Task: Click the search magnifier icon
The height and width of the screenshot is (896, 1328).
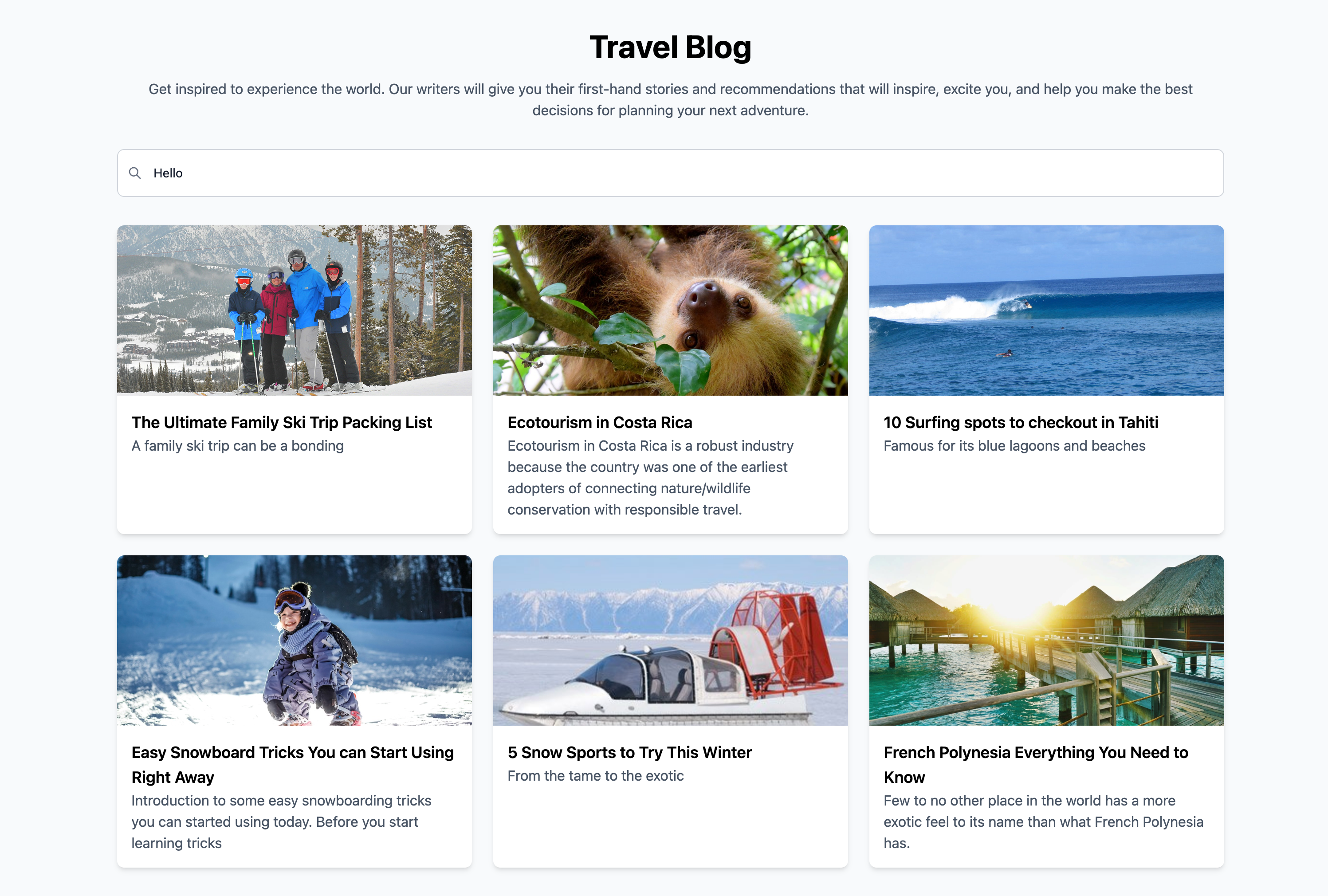Action: (x=135, y=173)
